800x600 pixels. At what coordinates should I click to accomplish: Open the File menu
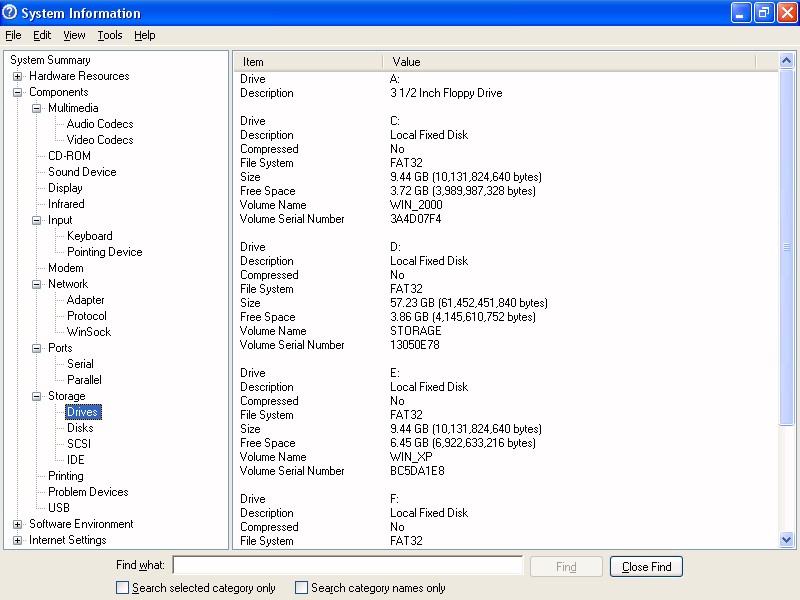click(13, 35)
